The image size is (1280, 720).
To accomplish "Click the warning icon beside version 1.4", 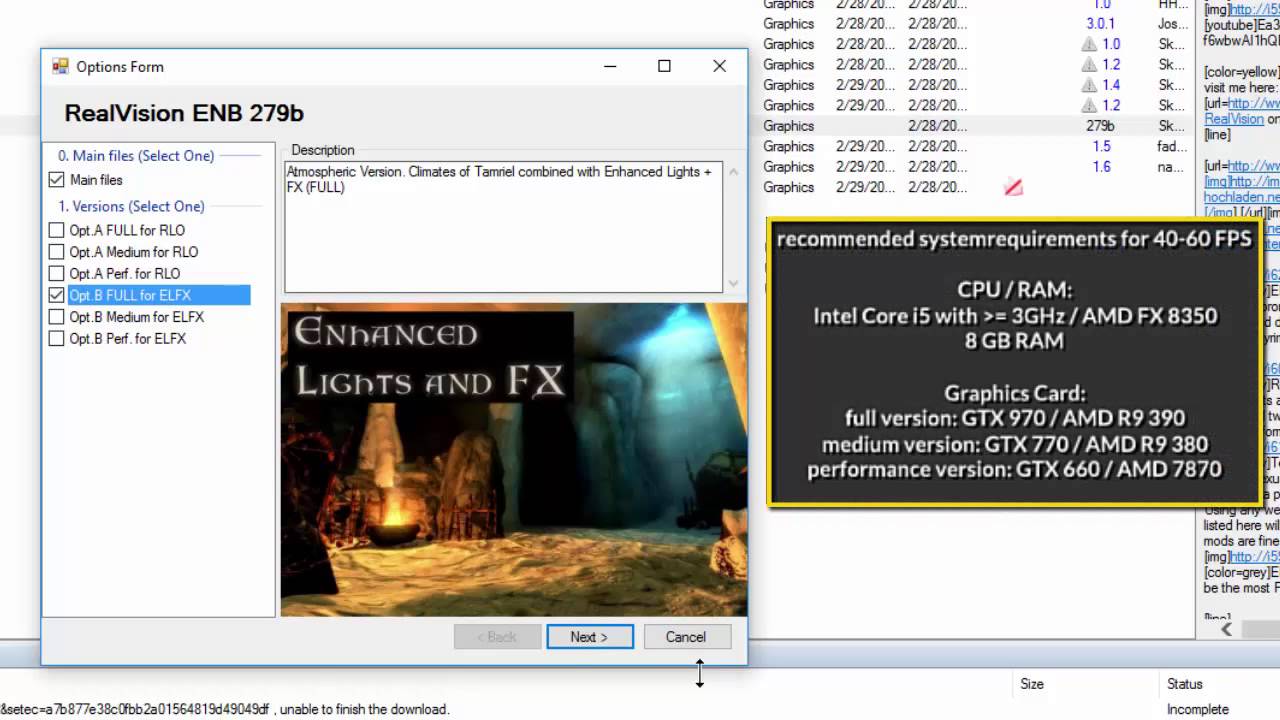I will click(x=1089, y=85).
